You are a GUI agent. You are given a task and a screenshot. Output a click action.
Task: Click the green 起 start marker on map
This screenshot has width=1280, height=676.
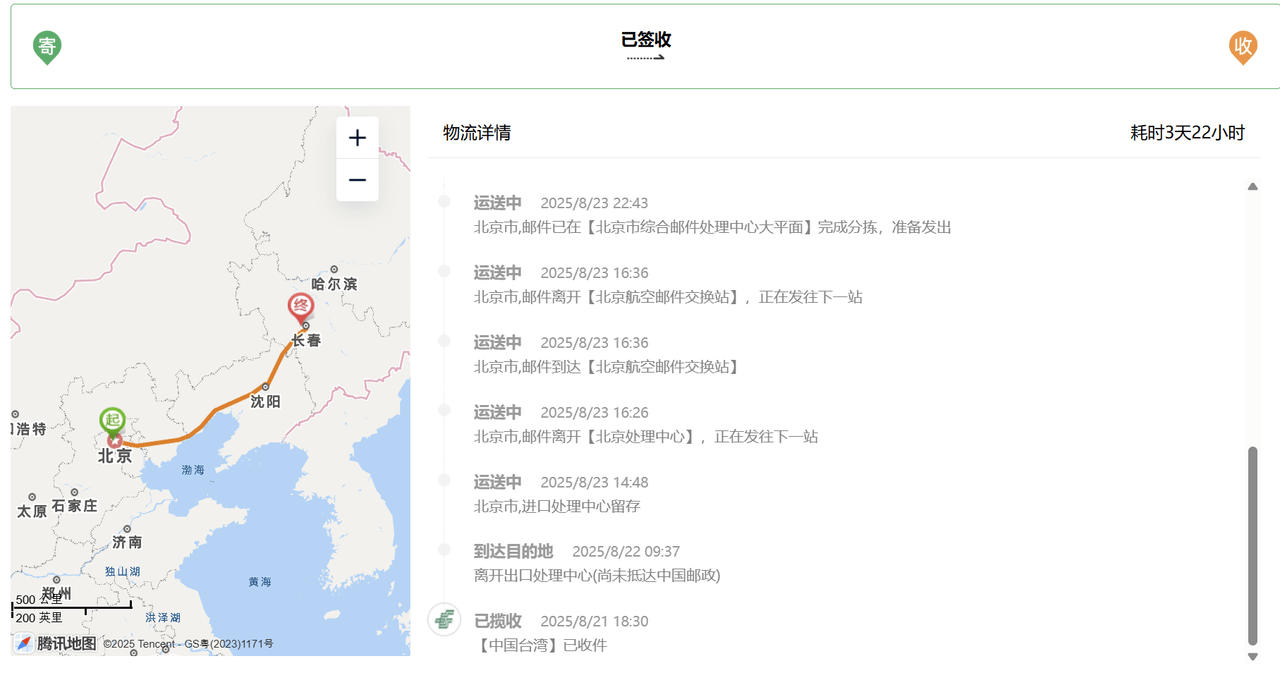[112, 421]
